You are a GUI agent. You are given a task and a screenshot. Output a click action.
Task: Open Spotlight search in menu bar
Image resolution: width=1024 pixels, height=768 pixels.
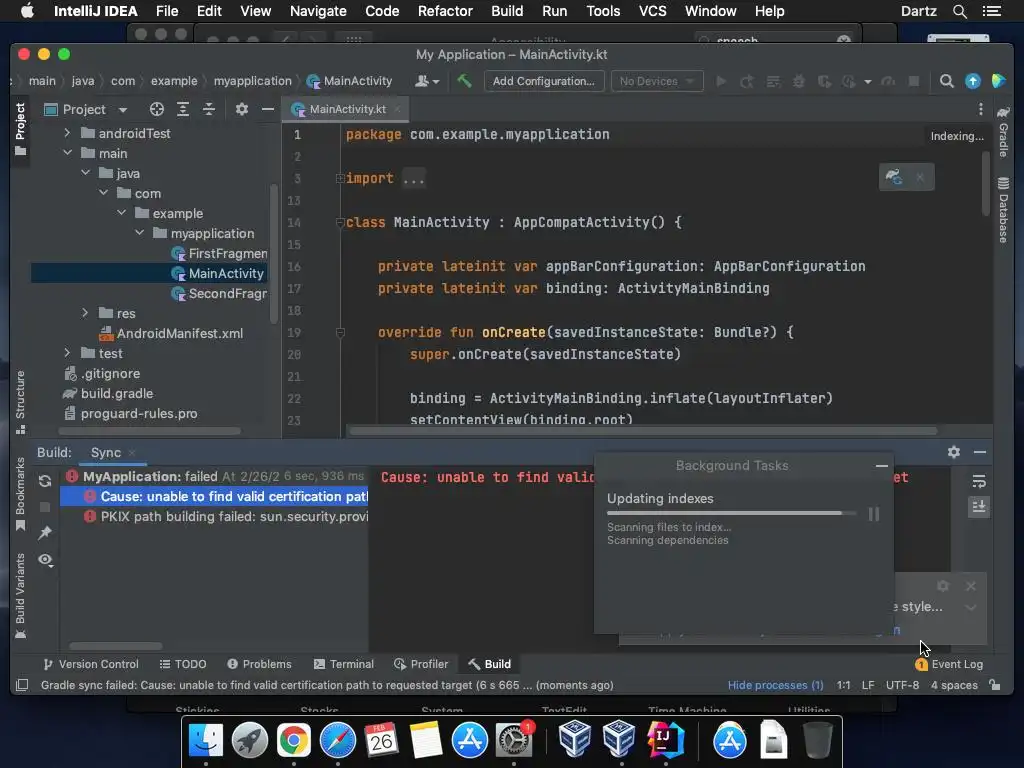tap(959, 11)
